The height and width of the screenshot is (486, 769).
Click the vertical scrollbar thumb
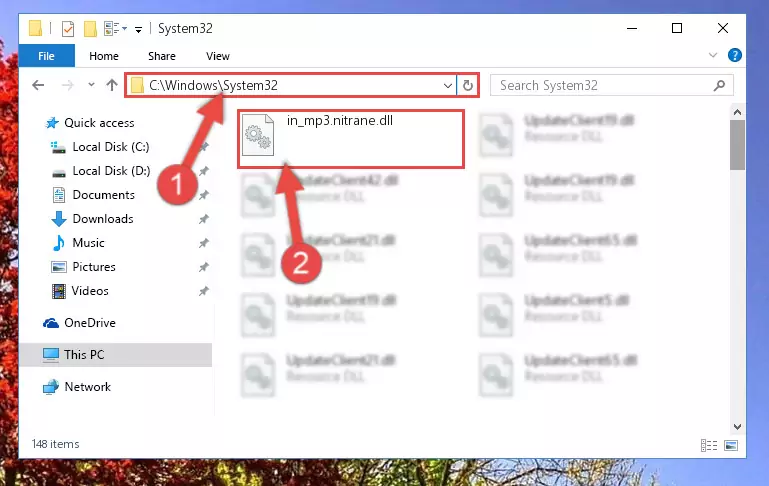click(x=737, y=146)
